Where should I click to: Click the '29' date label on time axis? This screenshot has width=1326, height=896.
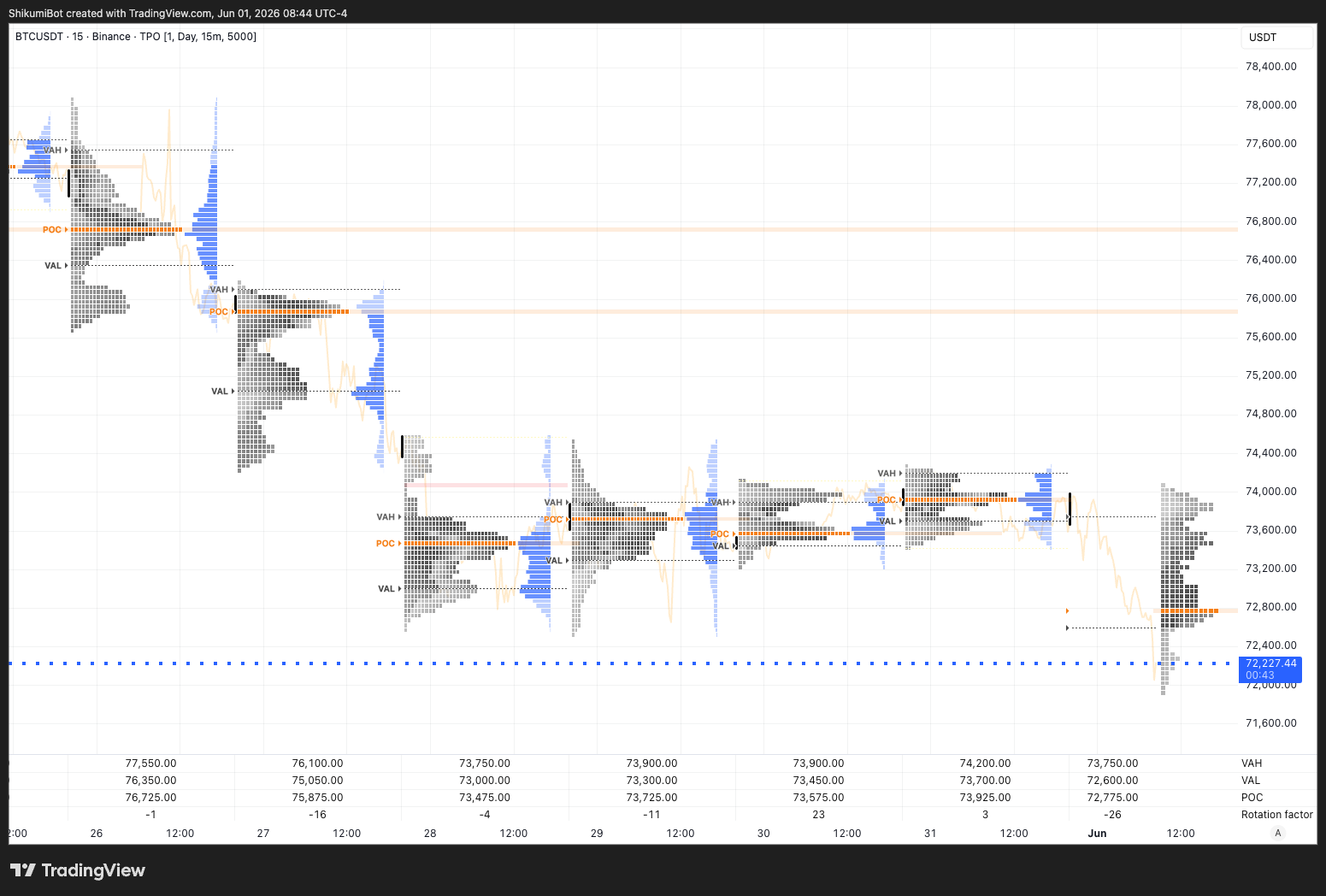(x=597, y=834)
